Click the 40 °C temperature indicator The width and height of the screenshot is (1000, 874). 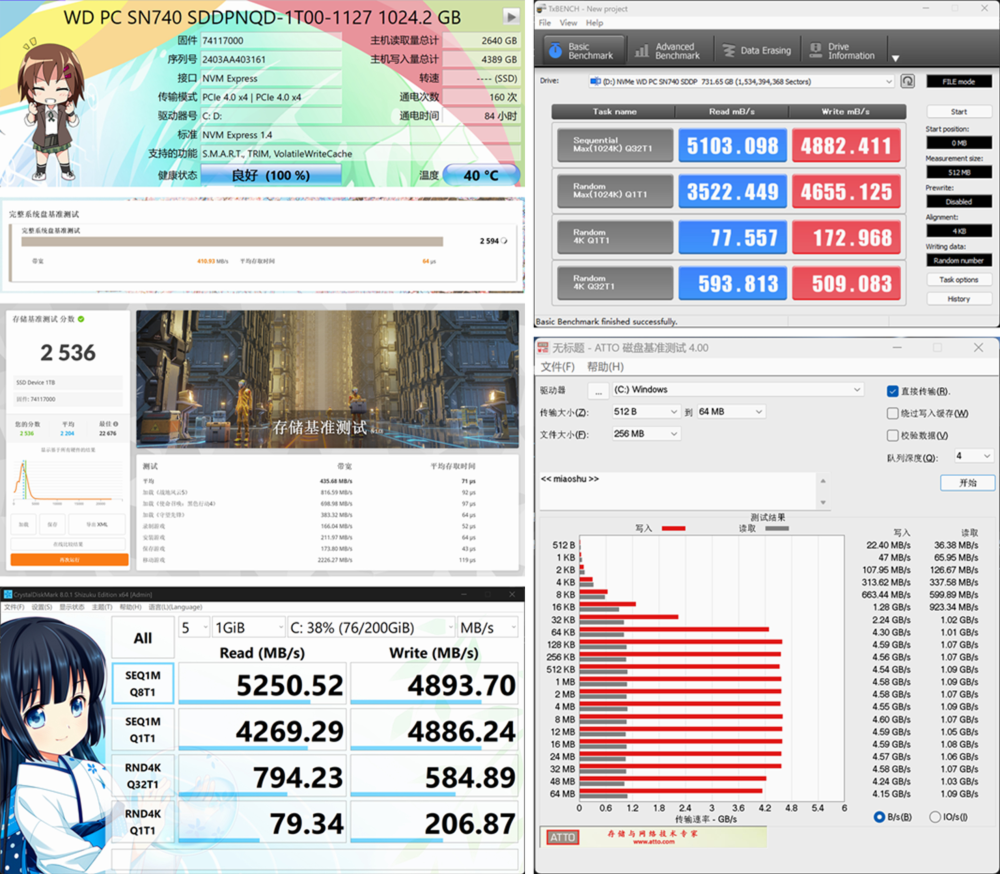pos(481,175)
